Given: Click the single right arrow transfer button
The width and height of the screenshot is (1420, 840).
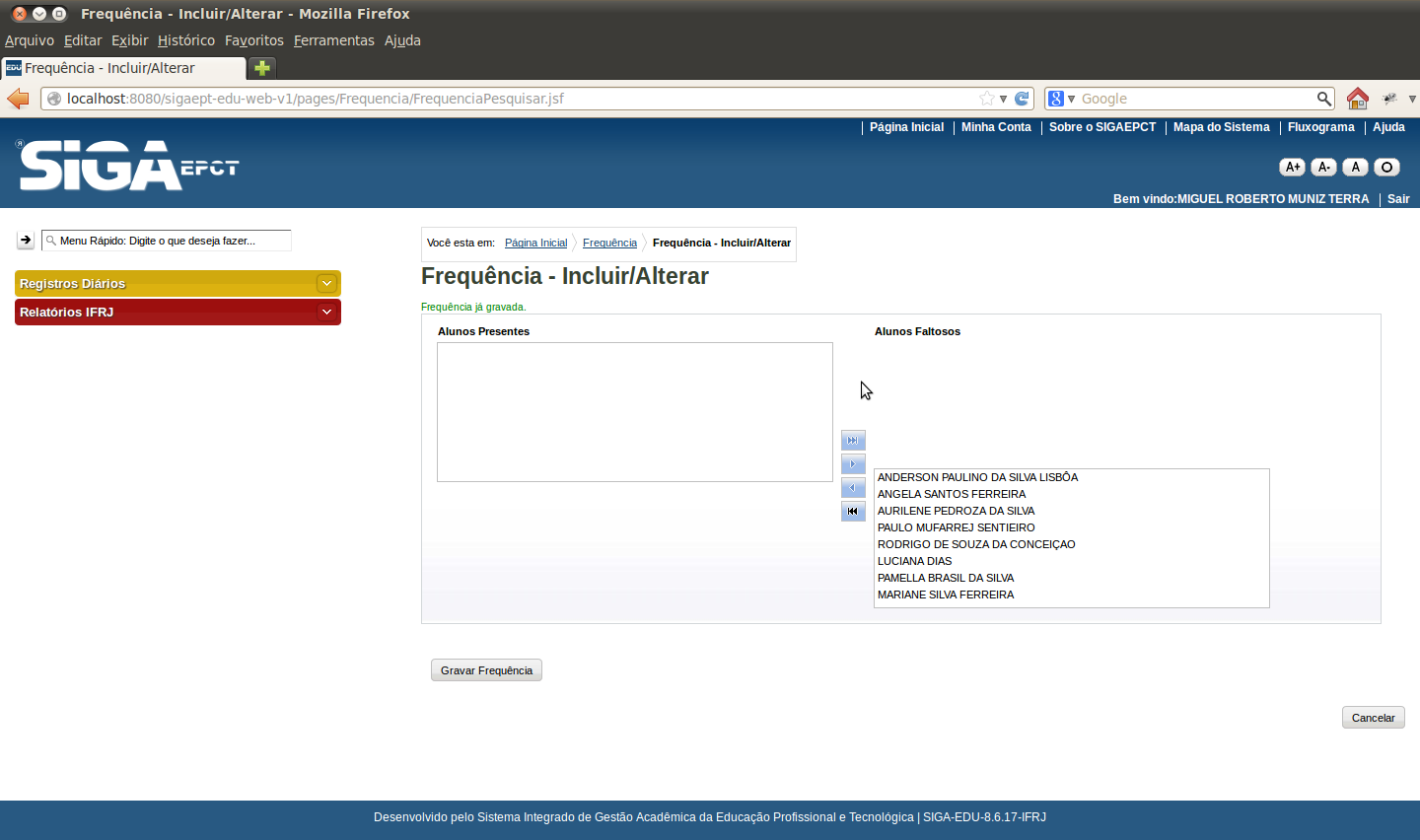Looking at the screenshot, I should [x=853, y=464].
